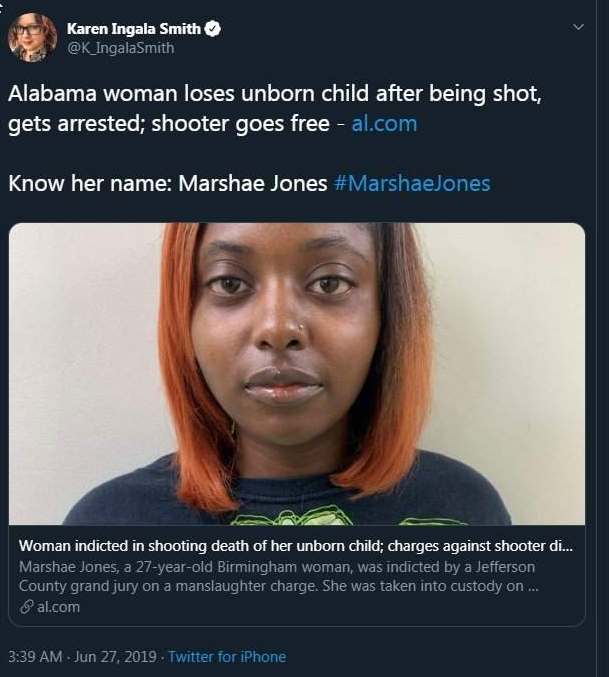The image size is (609, 677).
Task: Click the al.com domain in card footer
Action: [58, 607]
